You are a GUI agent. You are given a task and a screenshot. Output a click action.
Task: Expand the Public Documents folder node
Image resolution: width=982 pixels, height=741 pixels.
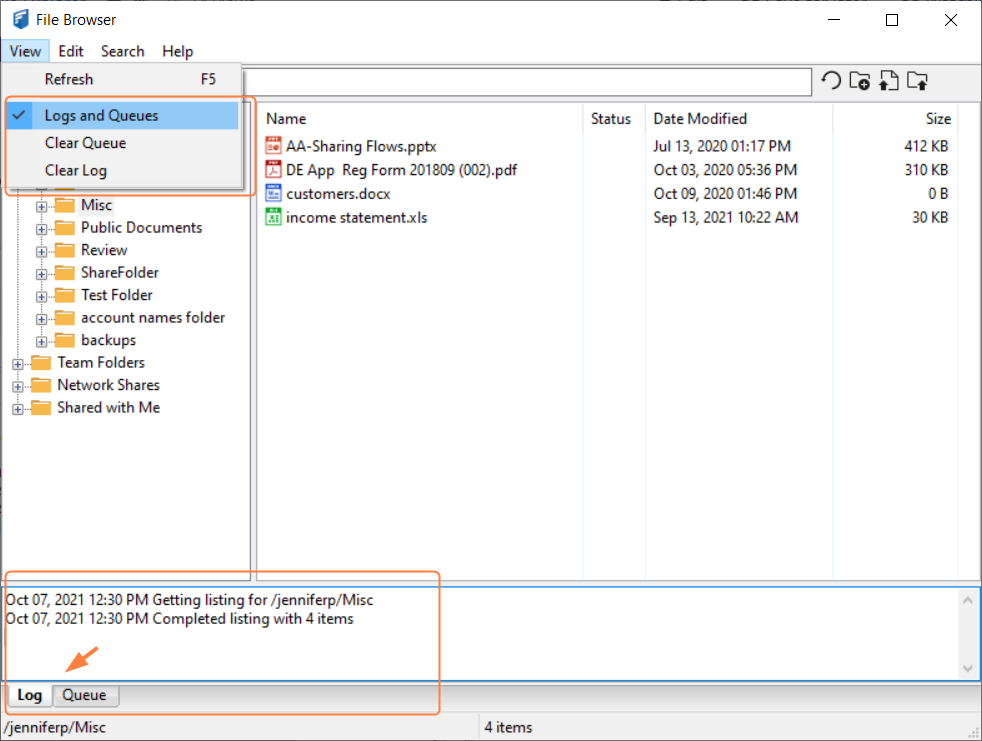pyautogui.click(x=42, y=229)
